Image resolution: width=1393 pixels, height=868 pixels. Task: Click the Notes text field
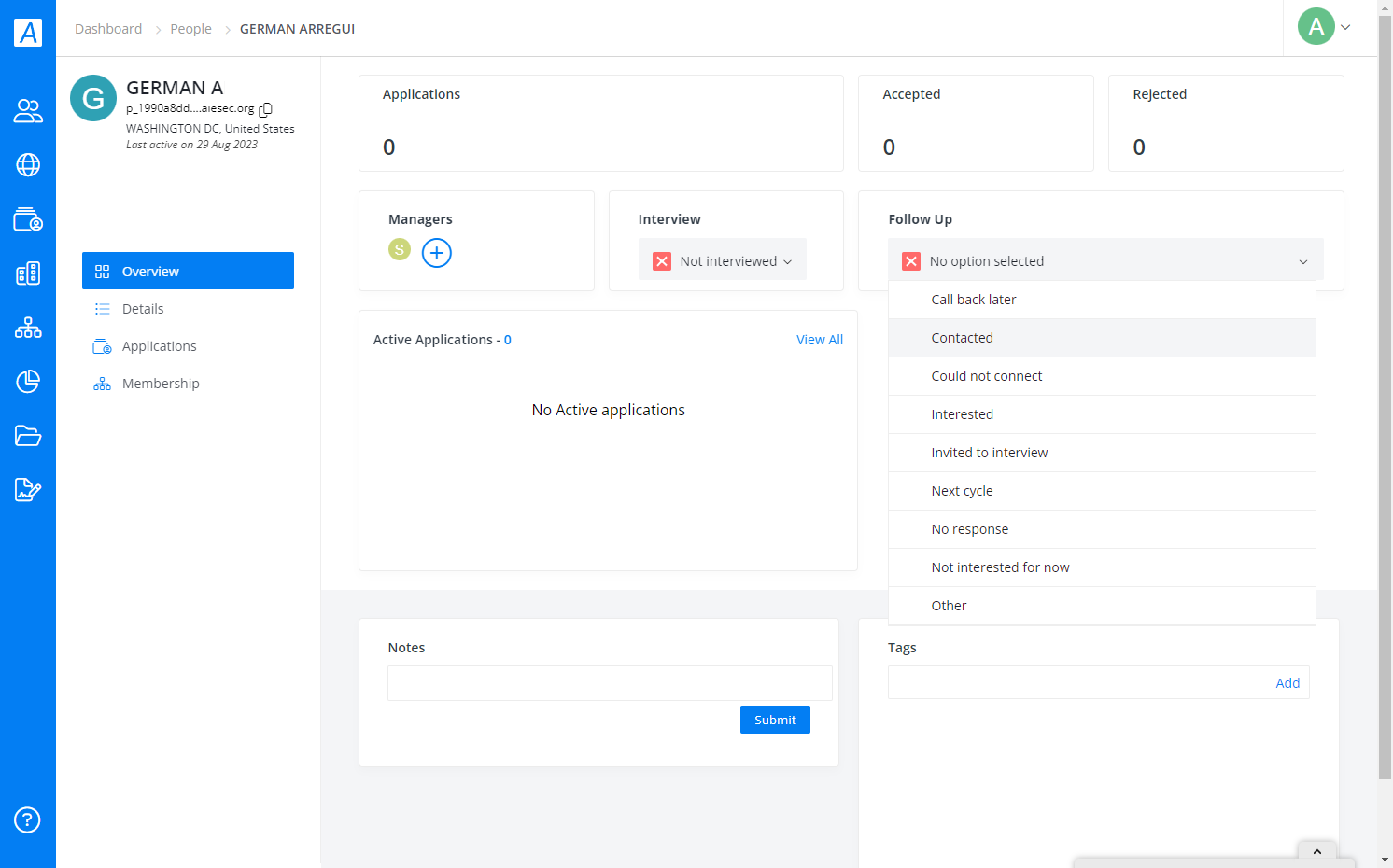[x=610, y=683]
